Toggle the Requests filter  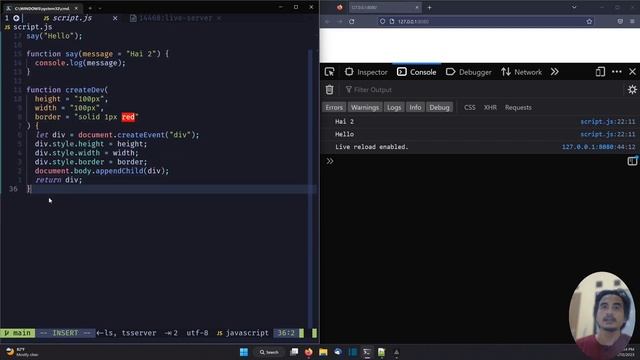click(518, 107)
